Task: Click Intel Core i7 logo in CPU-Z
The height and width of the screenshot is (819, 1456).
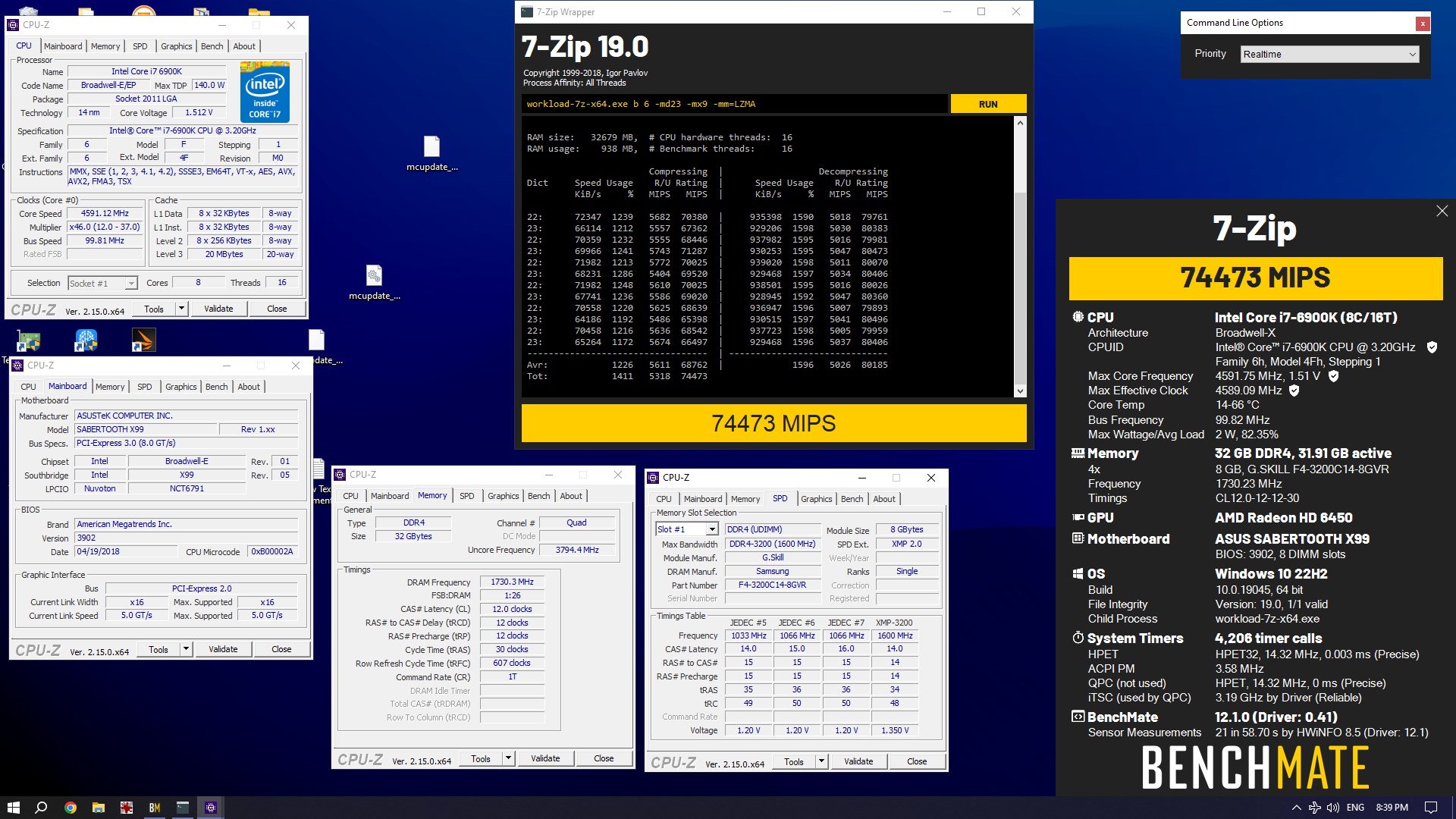Action: pos(265,92)
